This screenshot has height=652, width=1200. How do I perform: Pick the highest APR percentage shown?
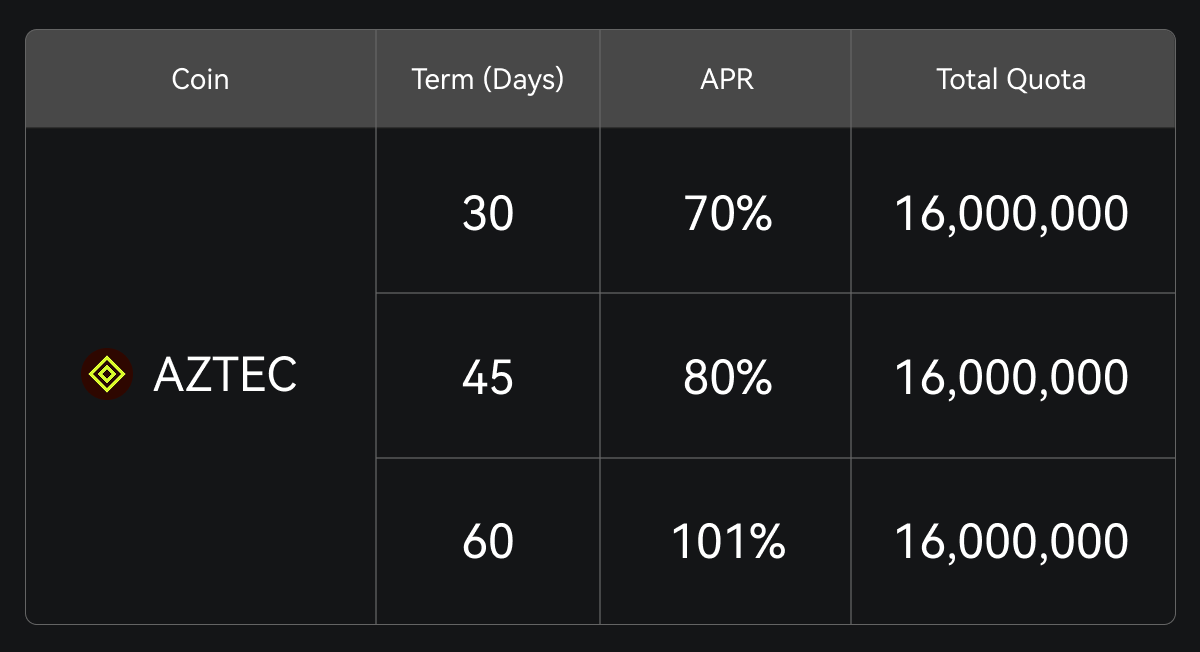(727, 541)
